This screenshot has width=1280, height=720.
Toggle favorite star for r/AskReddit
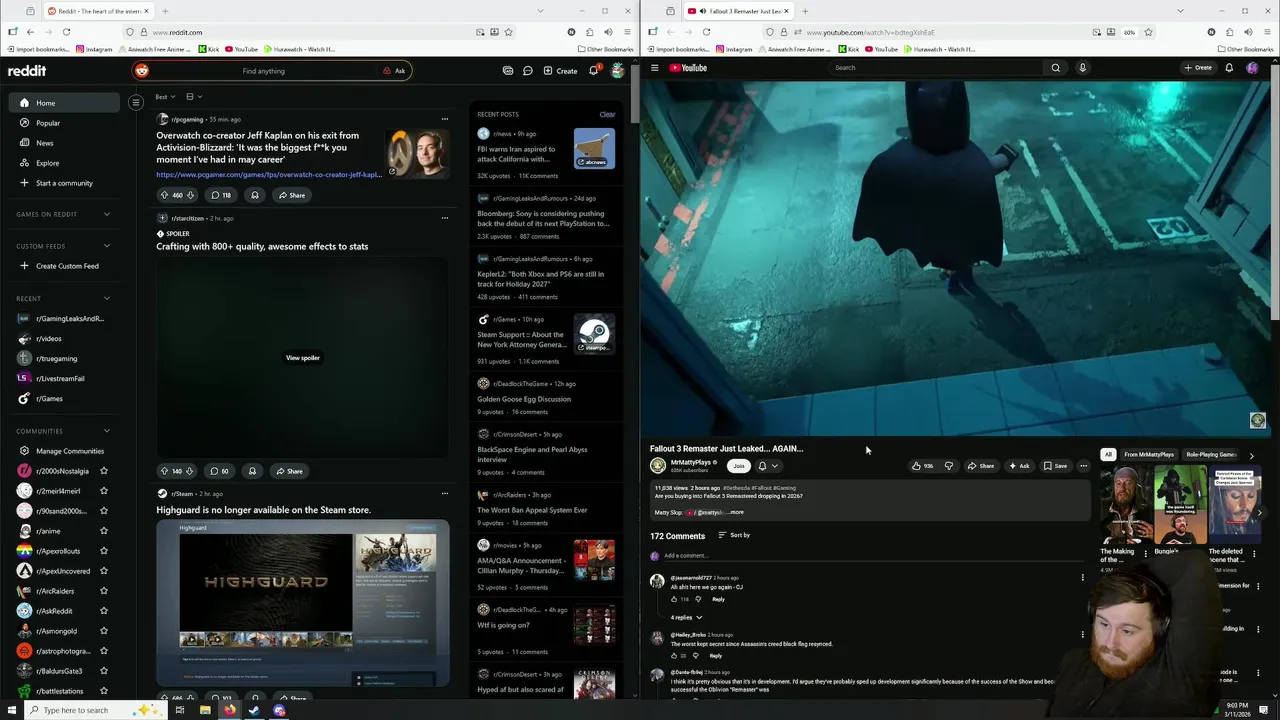pos(104,611)
